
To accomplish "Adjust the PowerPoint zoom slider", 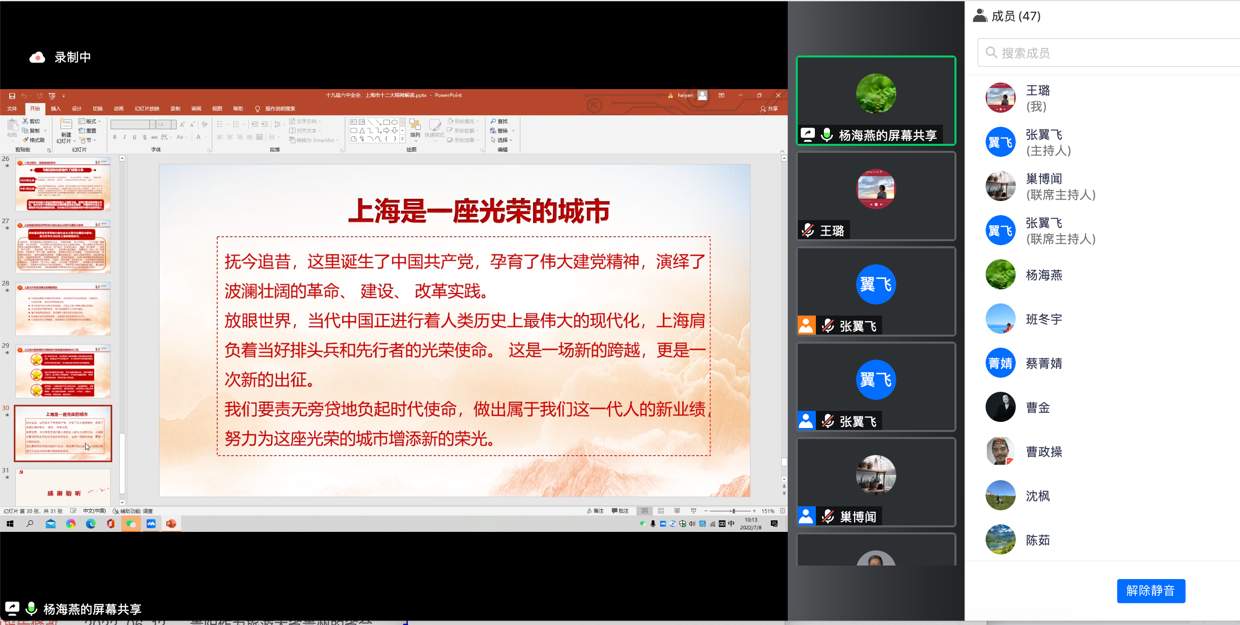I will pyautogui.click(x=732, y=511).
